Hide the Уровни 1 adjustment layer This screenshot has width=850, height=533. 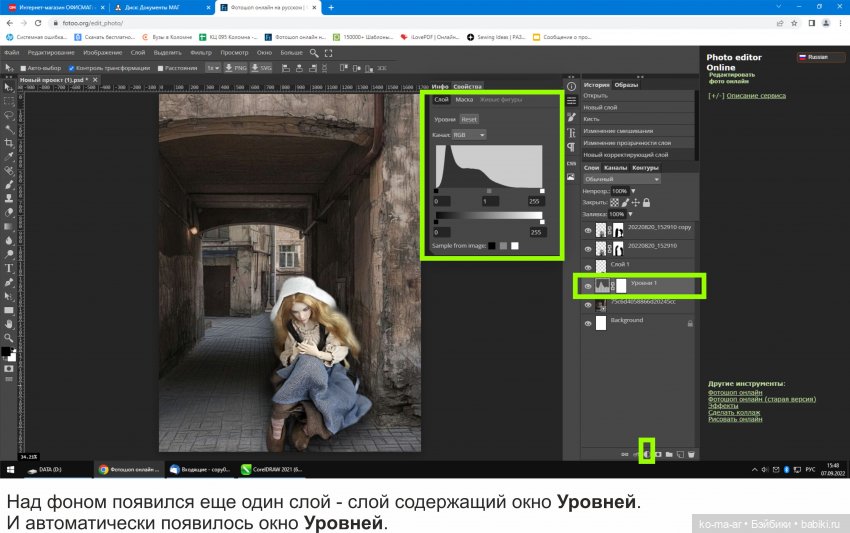coord(588,286)
